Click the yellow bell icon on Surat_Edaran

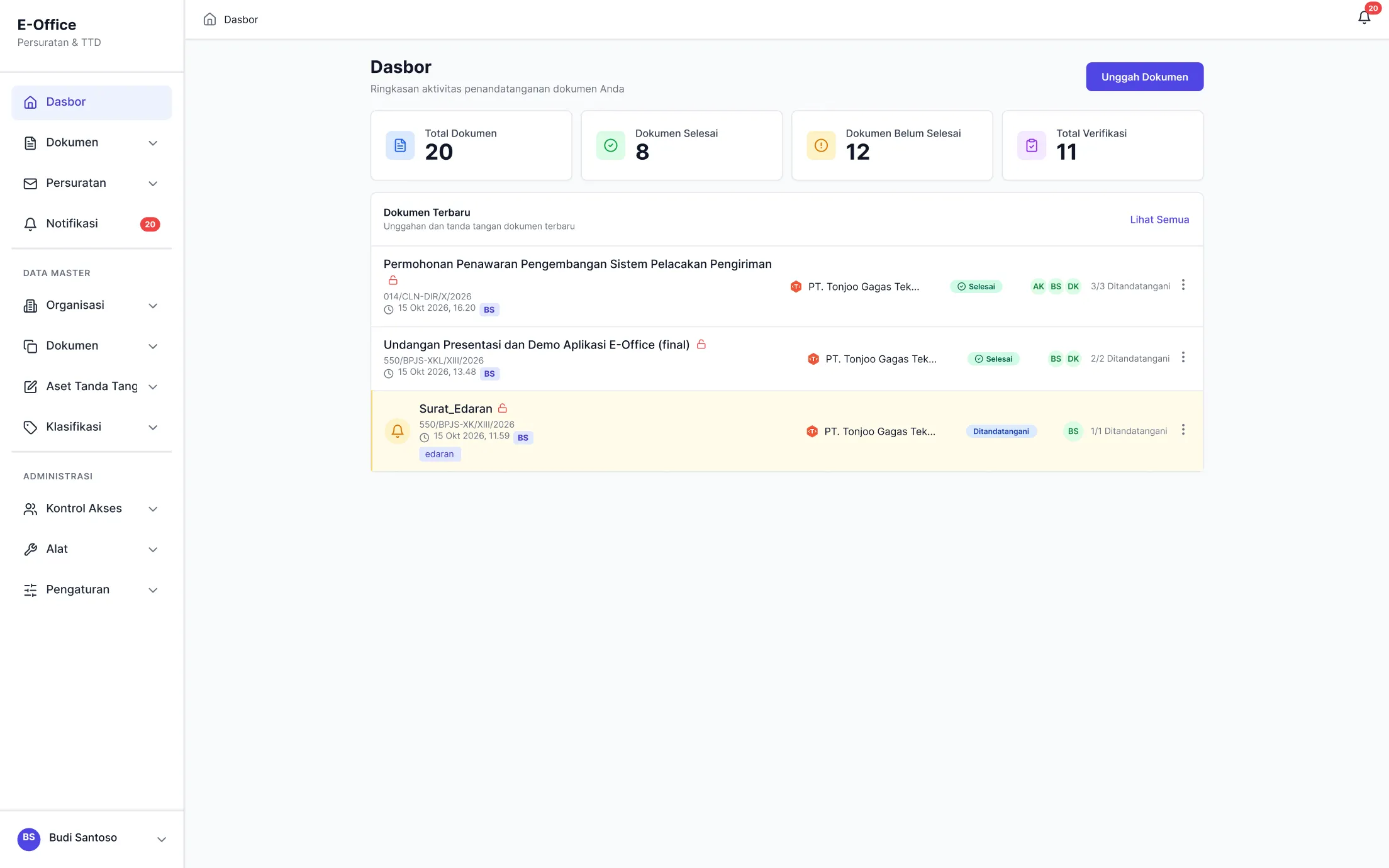pyautogui.click(x=397, y=431)
